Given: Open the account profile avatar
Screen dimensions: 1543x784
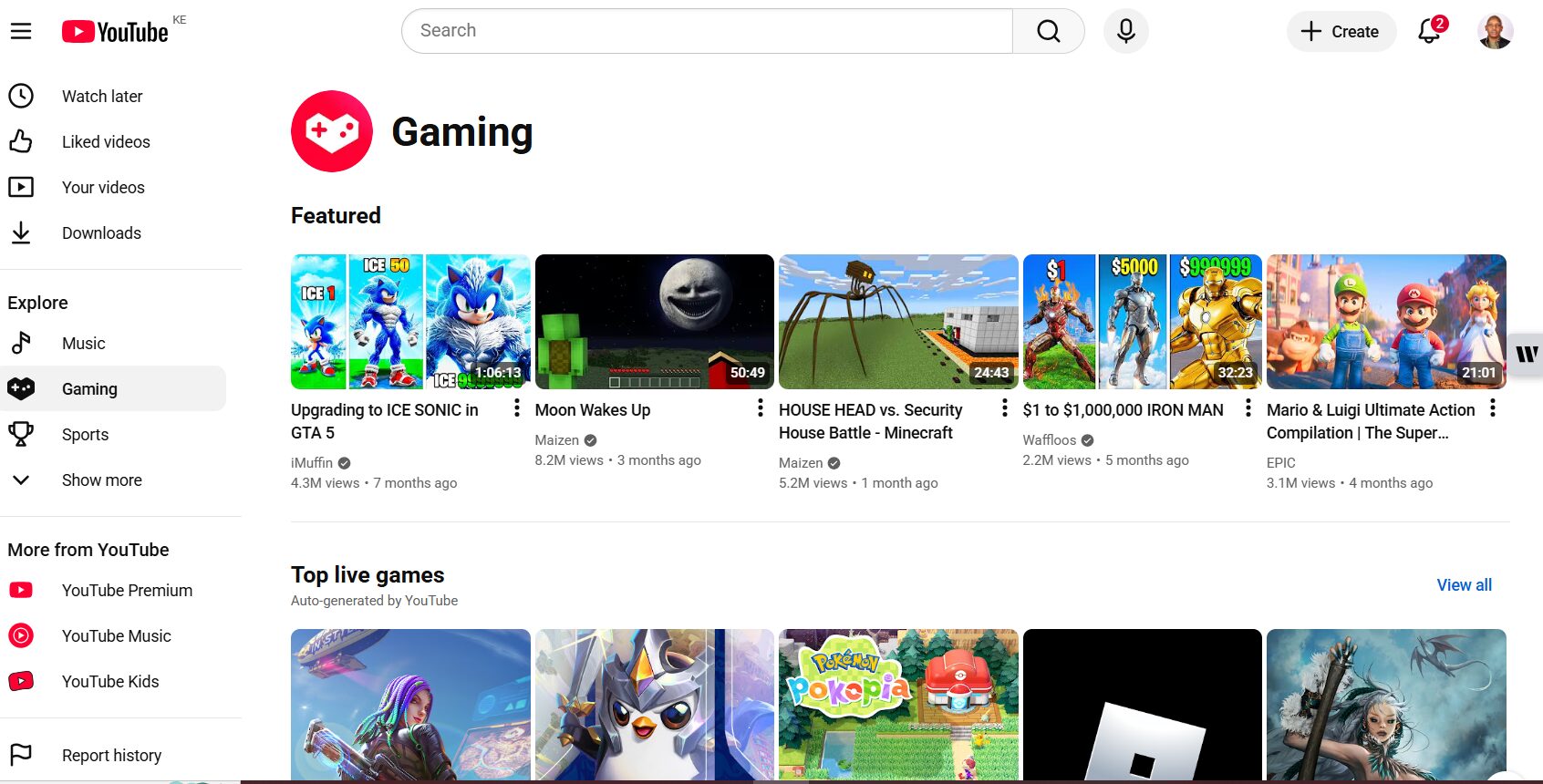Looking at the screenshot, I should pyautogui.click(x=1495, y=31).
